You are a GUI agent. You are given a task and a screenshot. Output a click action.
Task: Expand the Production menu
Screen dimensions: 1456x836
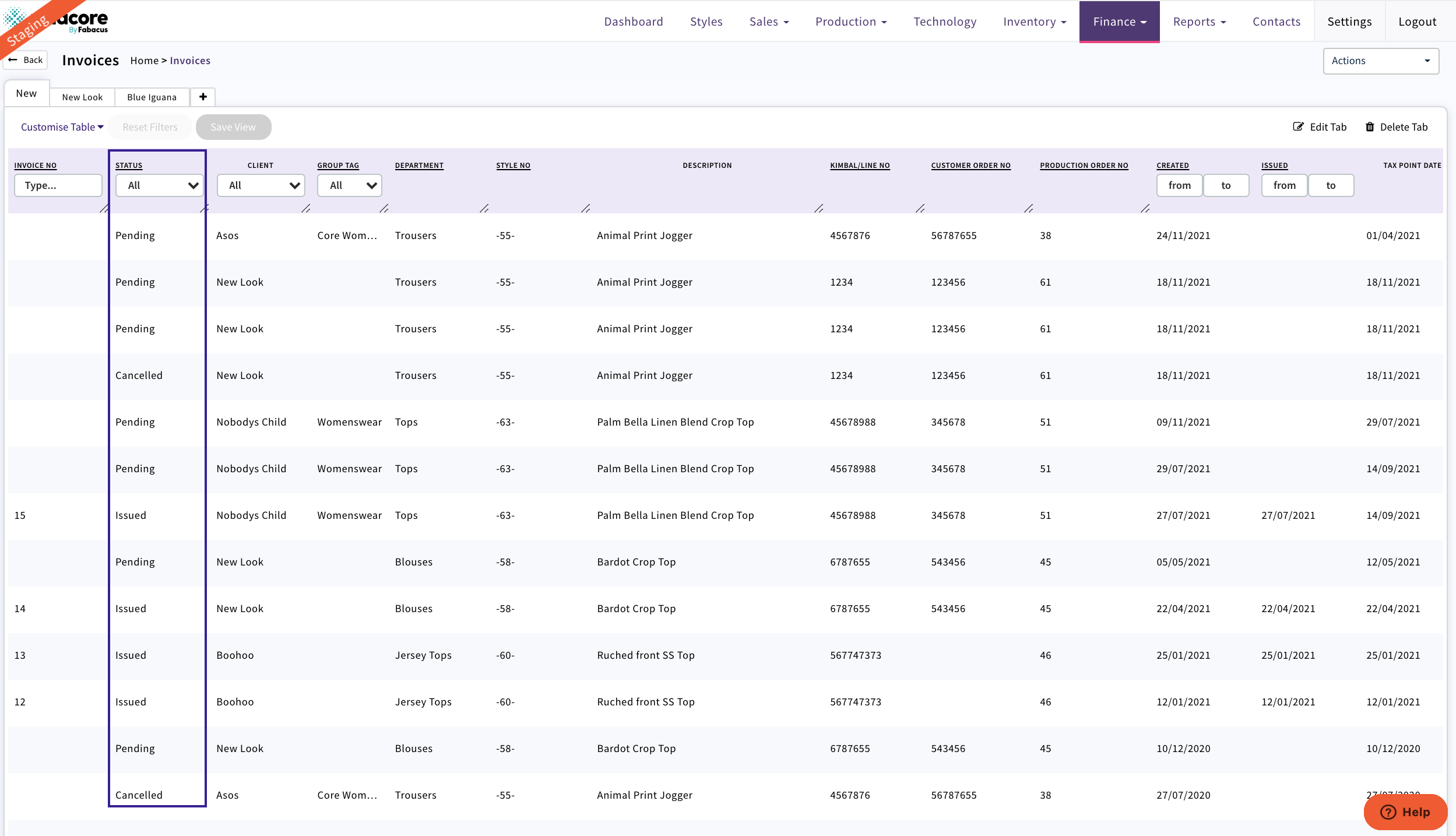tap(850, 21)
